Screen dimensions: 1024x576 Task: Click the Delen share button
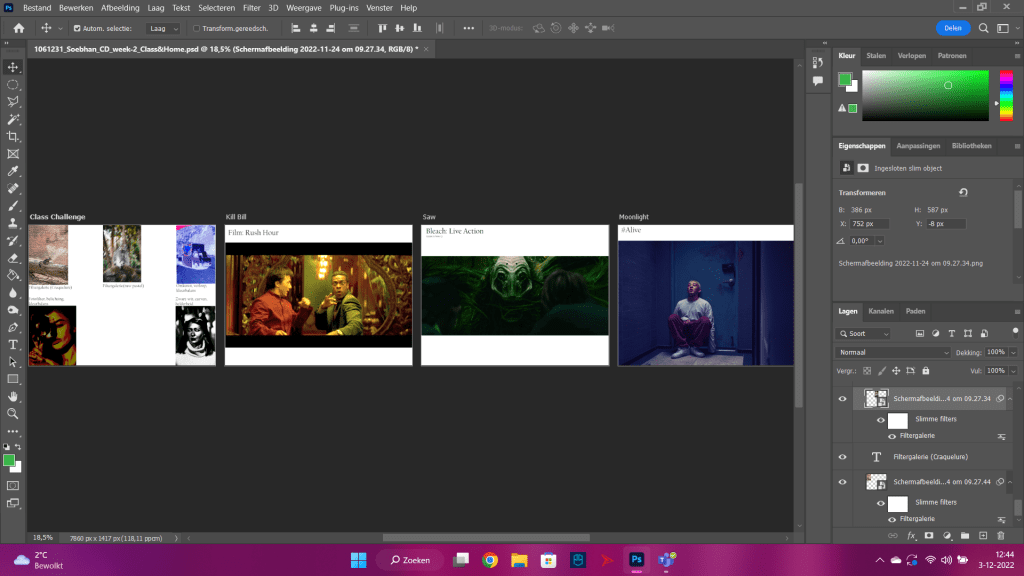point(953,28)
